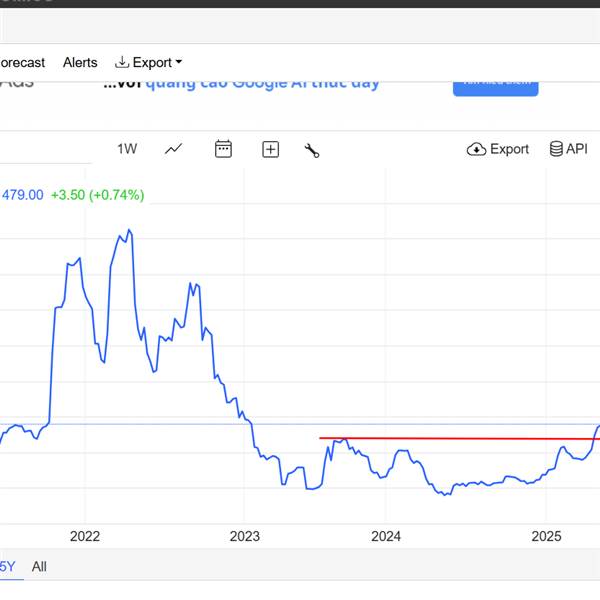Open the calendar date range picker
This screenshot has height=600, width=600.
point(223,149)
